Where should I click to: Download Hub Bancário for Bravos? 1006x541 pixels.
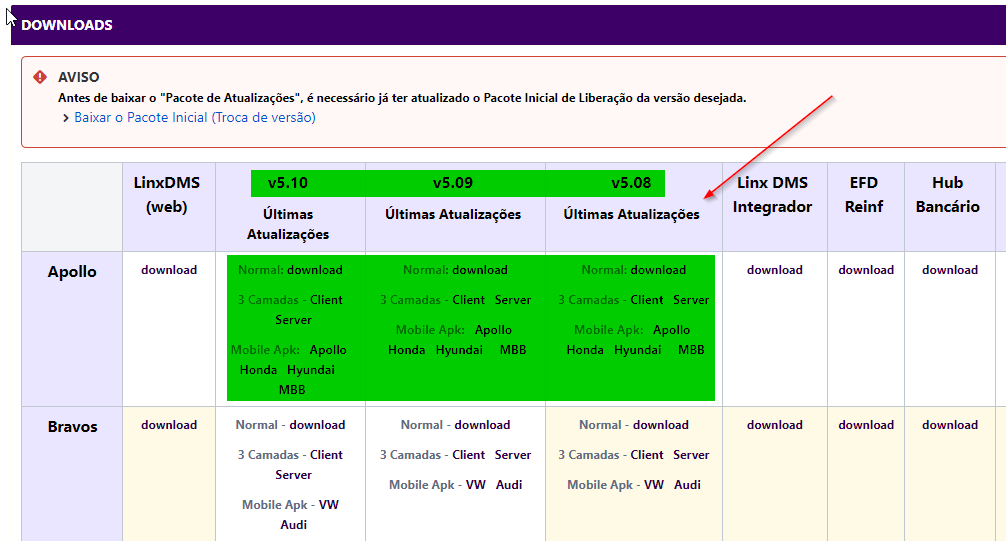tap(950, 425)
